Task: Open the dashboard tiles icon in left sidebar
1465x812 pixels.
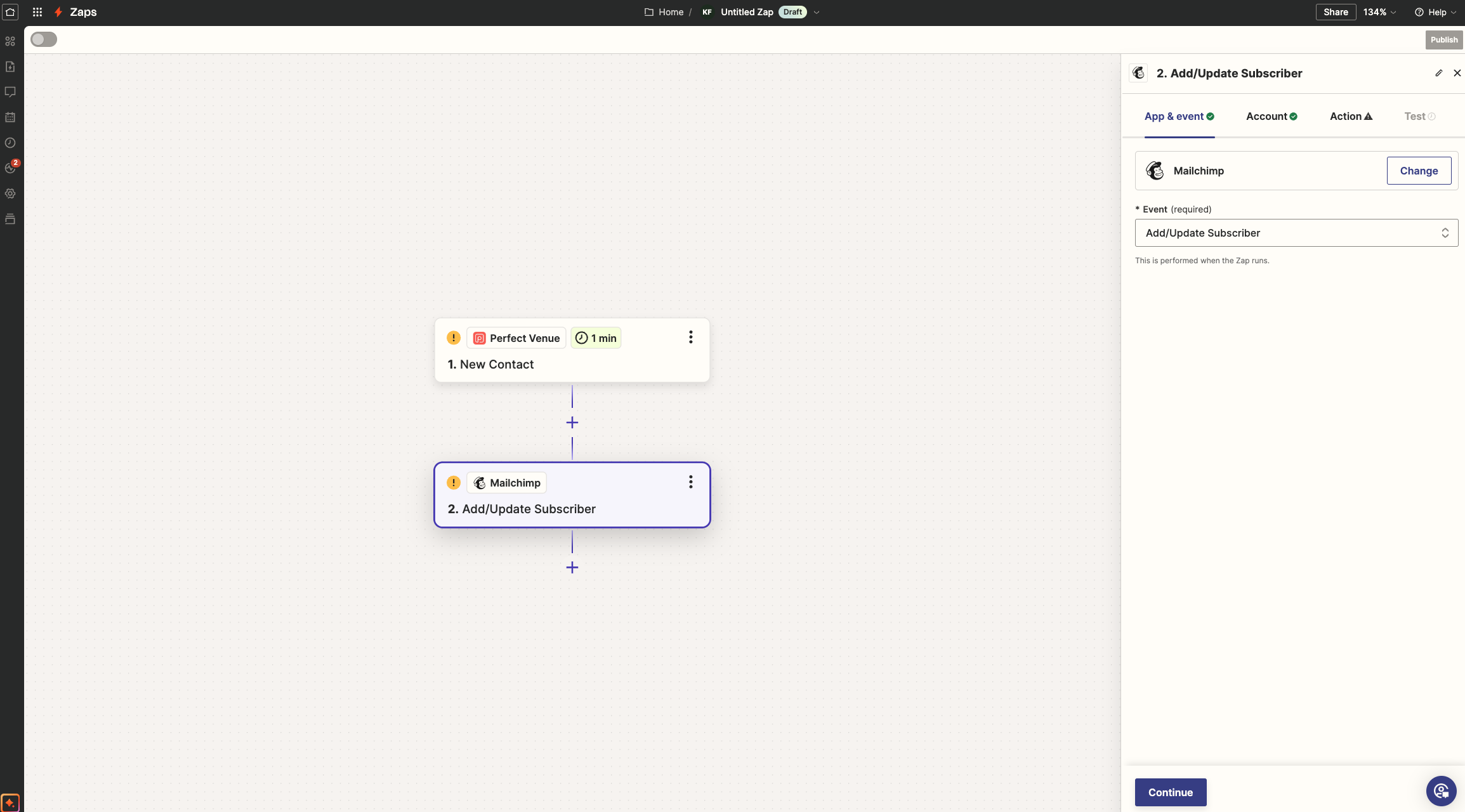Action: (10, 41)
